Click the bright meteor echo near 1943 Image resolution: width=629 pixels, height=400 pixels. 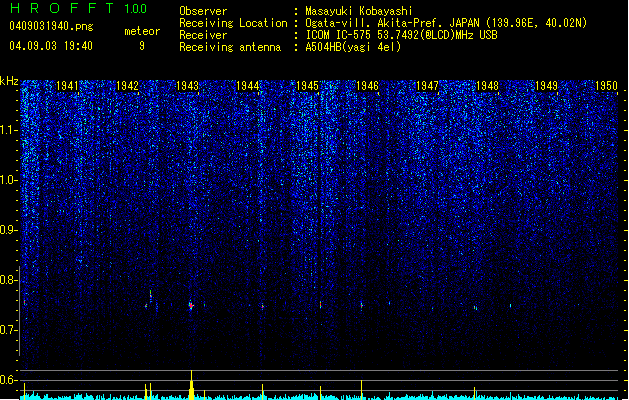tap(191, 306)
